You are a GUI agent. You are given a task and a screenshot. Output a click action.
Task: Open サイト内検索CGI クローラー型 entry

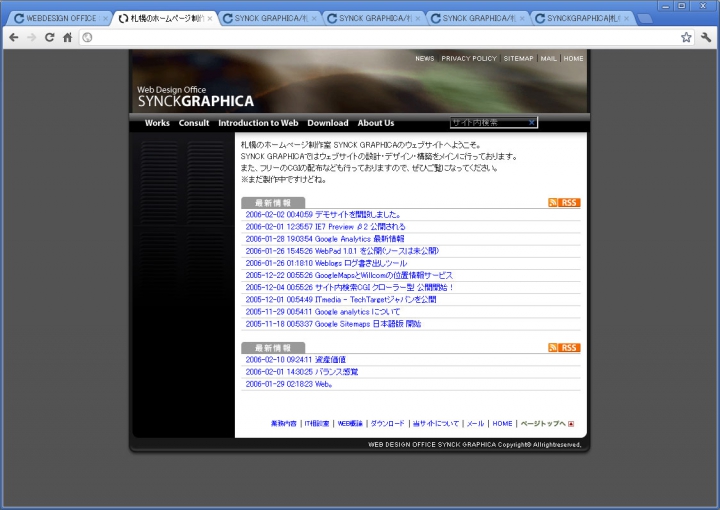(x=349, y=287)
